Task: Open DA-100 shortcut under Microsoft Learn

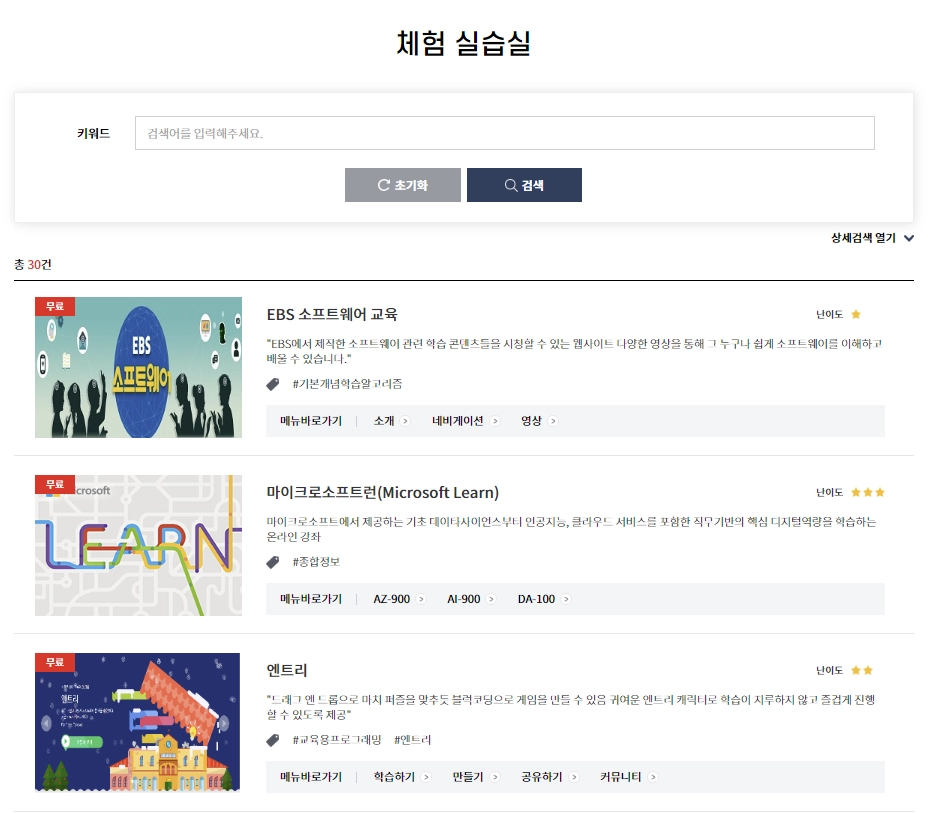Action: click(x=544, y=599)
